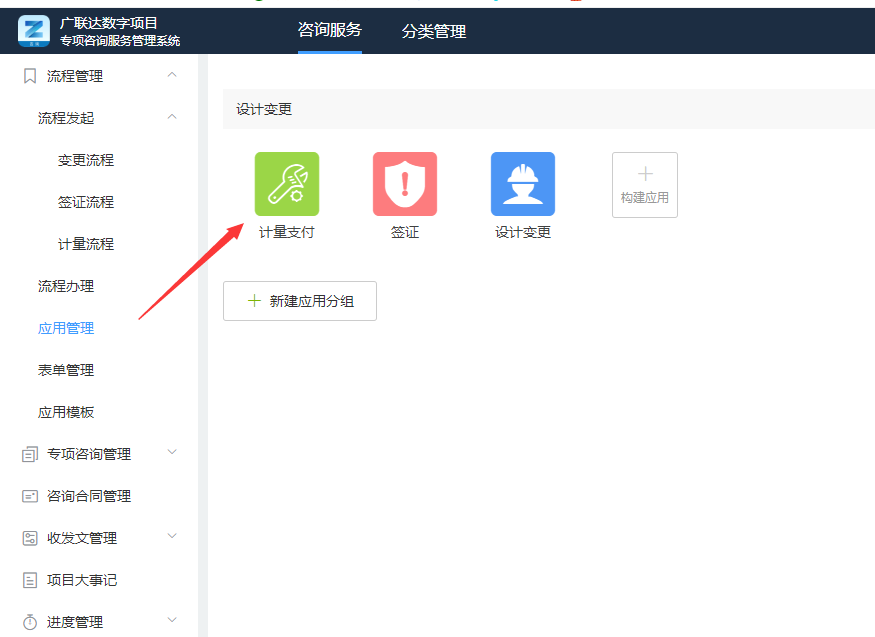
Task: Click the 流程管理 bookmark icon
Action: pos(30,76)
